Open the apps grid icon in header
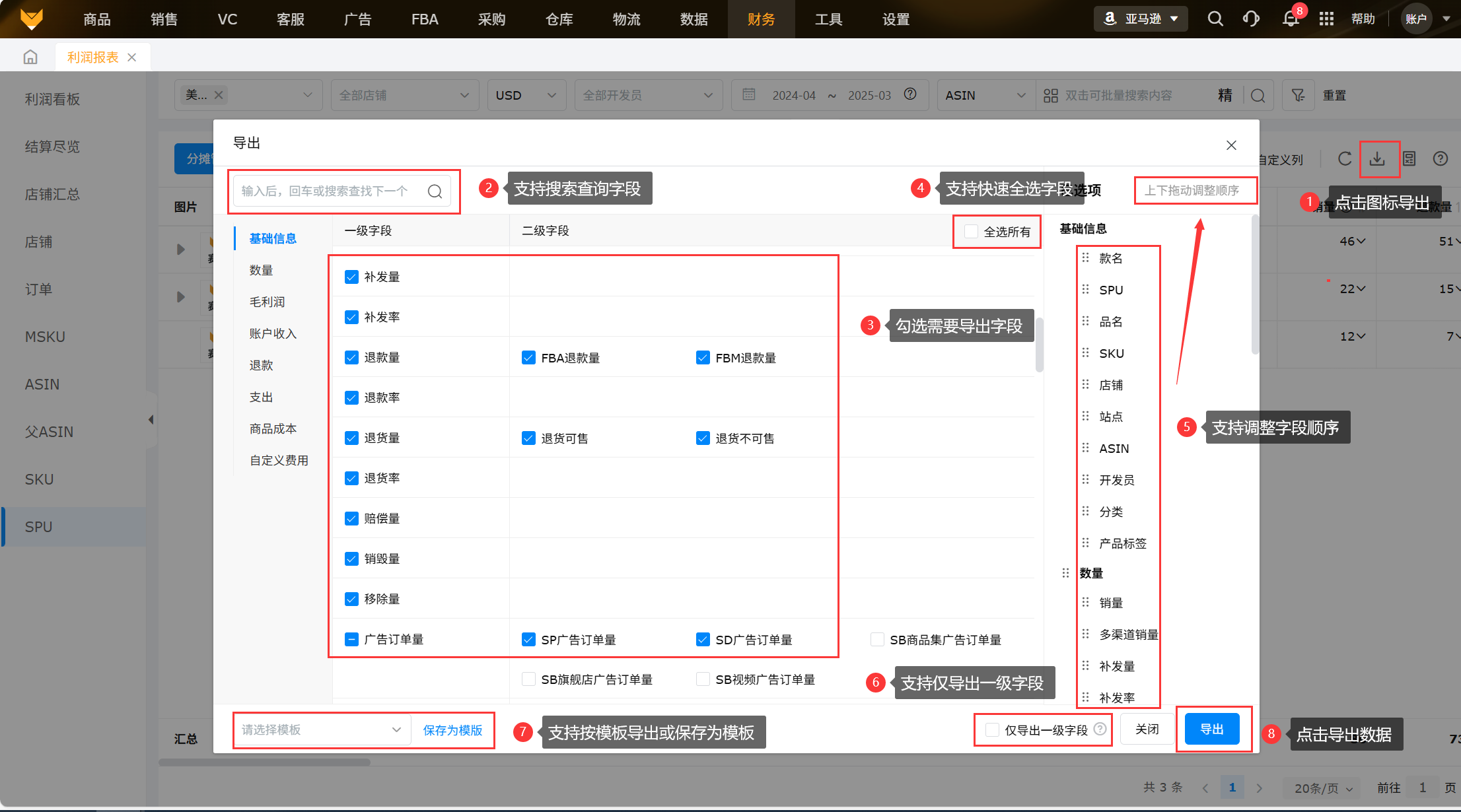Viewport: 1461px width, 812px height. [1326, 19]
